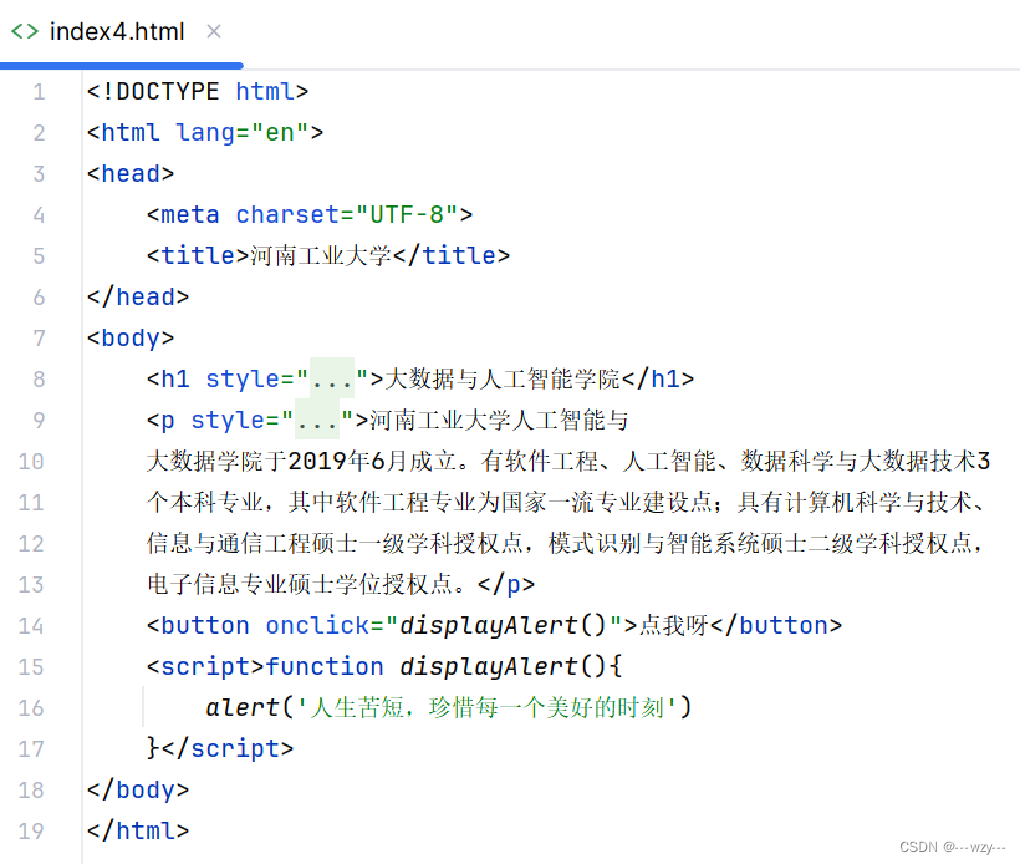Click the paragraph text 河南工业大学人工智能与
The width and height of the screenshot is (1021, 864).
tap(499, 420)
